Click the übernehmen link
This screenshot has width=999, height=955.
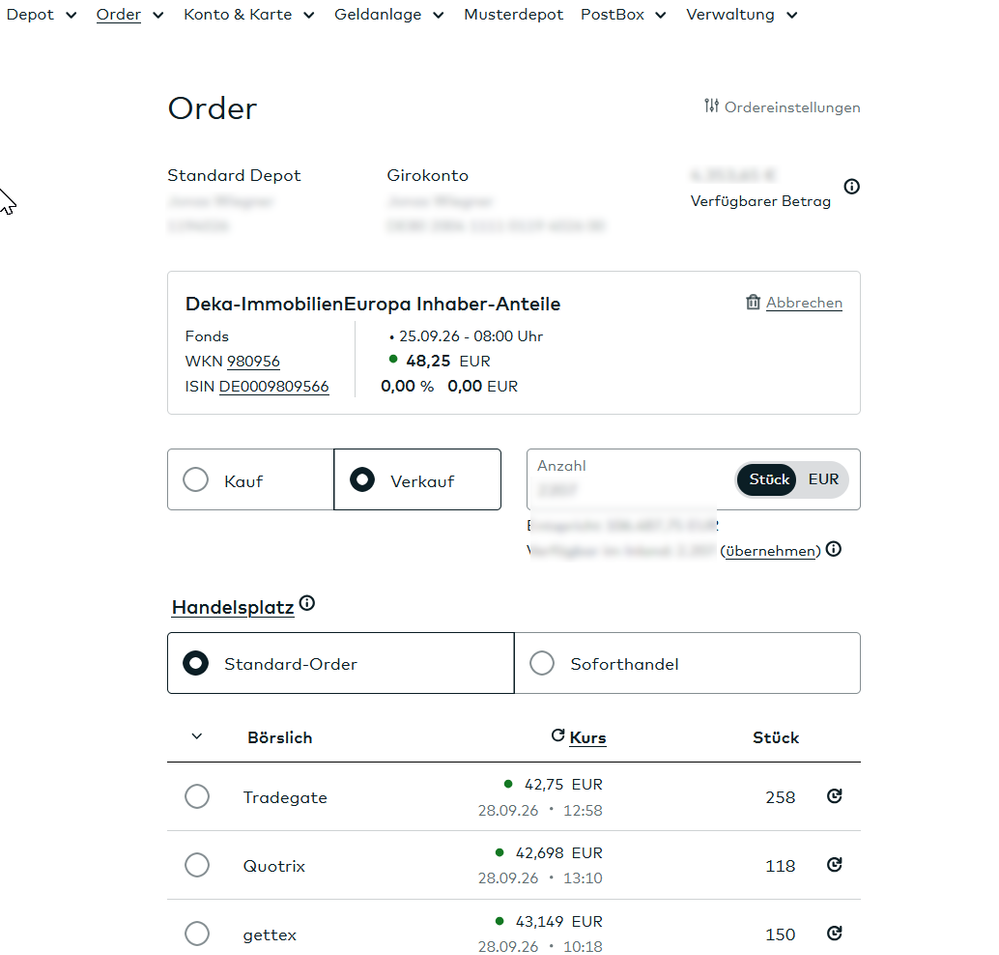pos(770,550)
